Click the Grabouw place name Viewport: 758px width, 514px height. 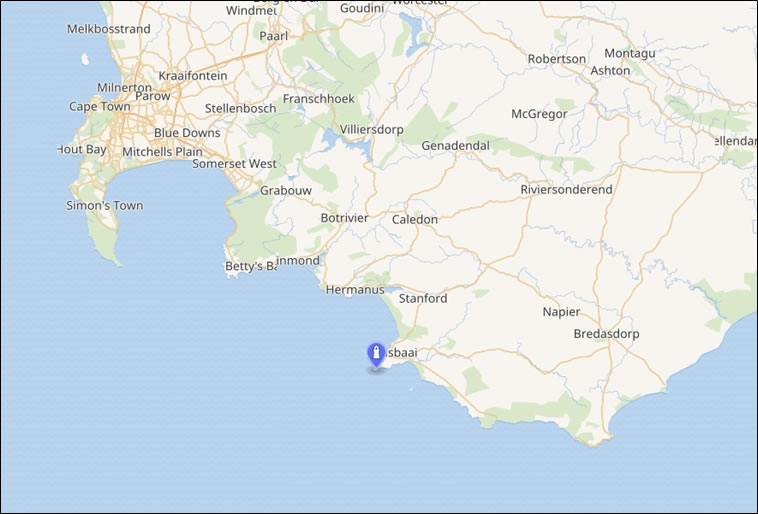[286, 191]
